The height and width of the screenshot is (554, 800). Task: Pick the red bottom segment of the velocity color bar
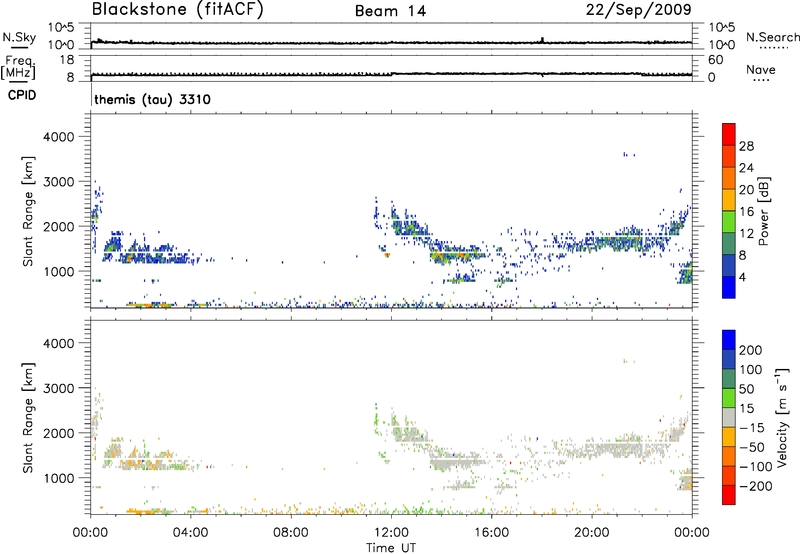point(729,495)
